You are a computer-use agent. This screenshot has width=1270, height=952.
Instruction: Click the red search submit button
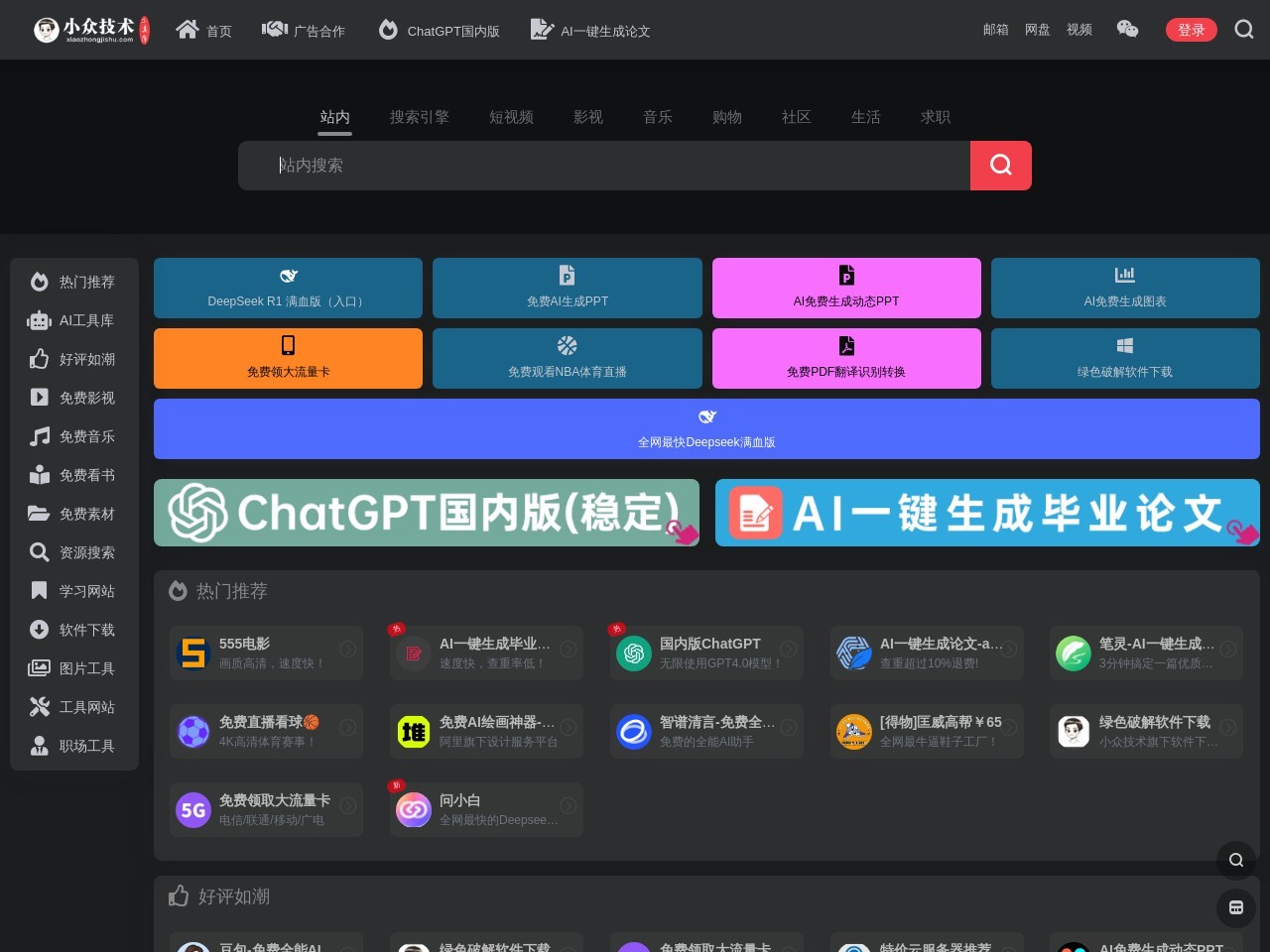1001,166
